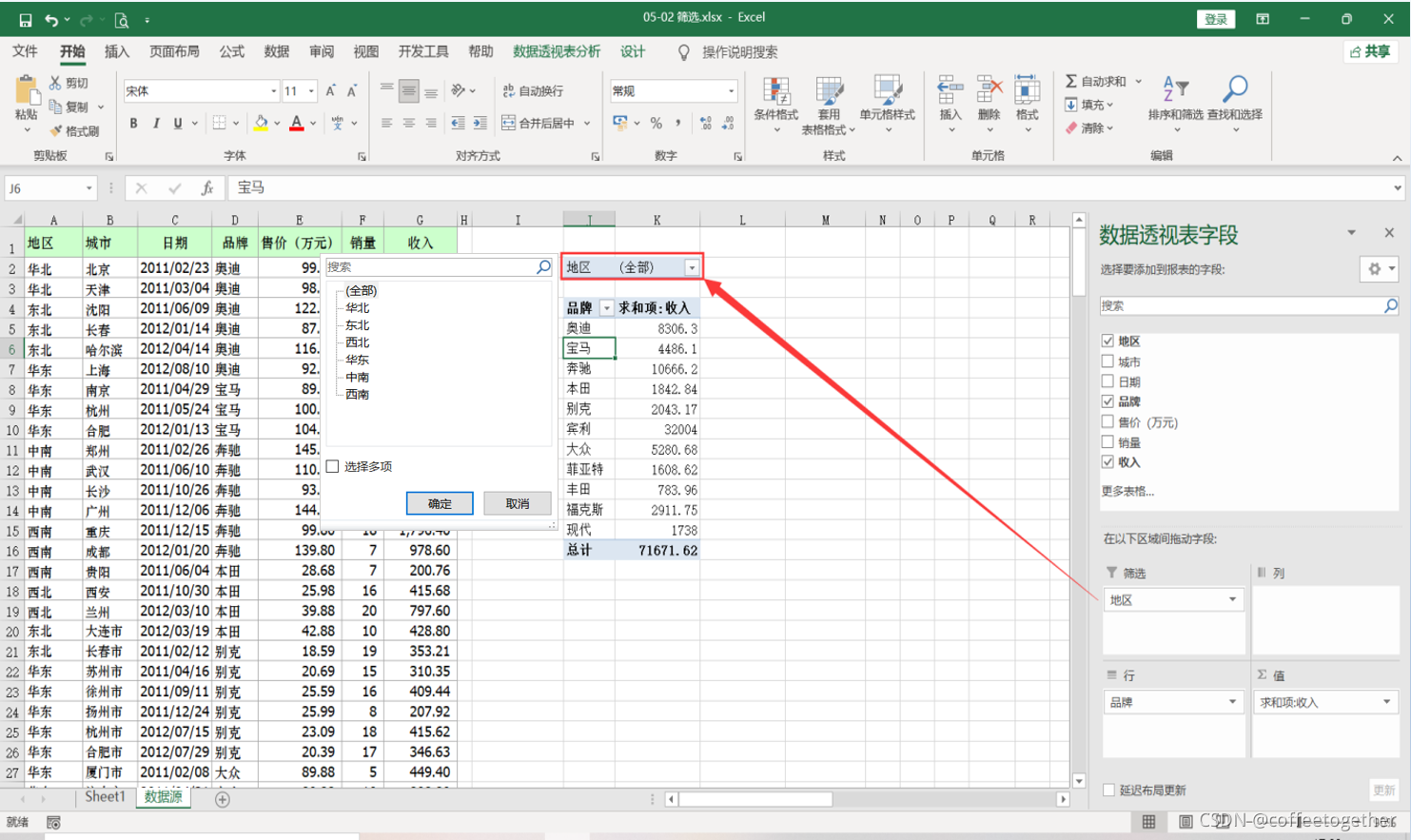Open the 品牌 row label filter dropdown
This screenshot has width=1411, height=840.
tap(606, 308)
